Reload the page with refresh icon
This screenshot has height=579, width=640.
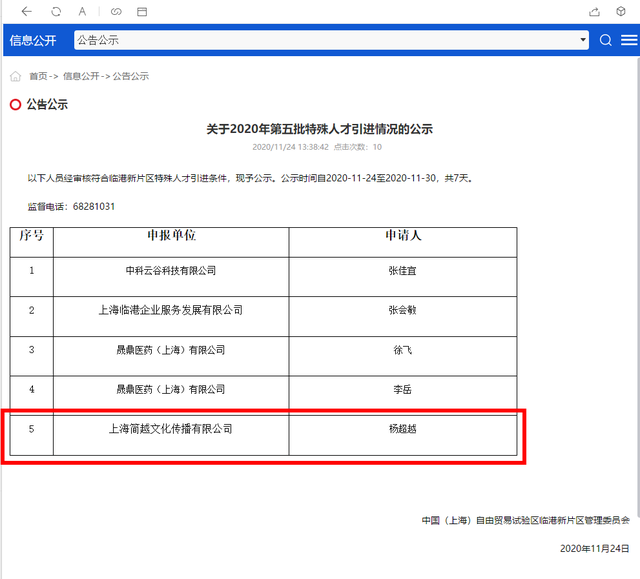56,11
